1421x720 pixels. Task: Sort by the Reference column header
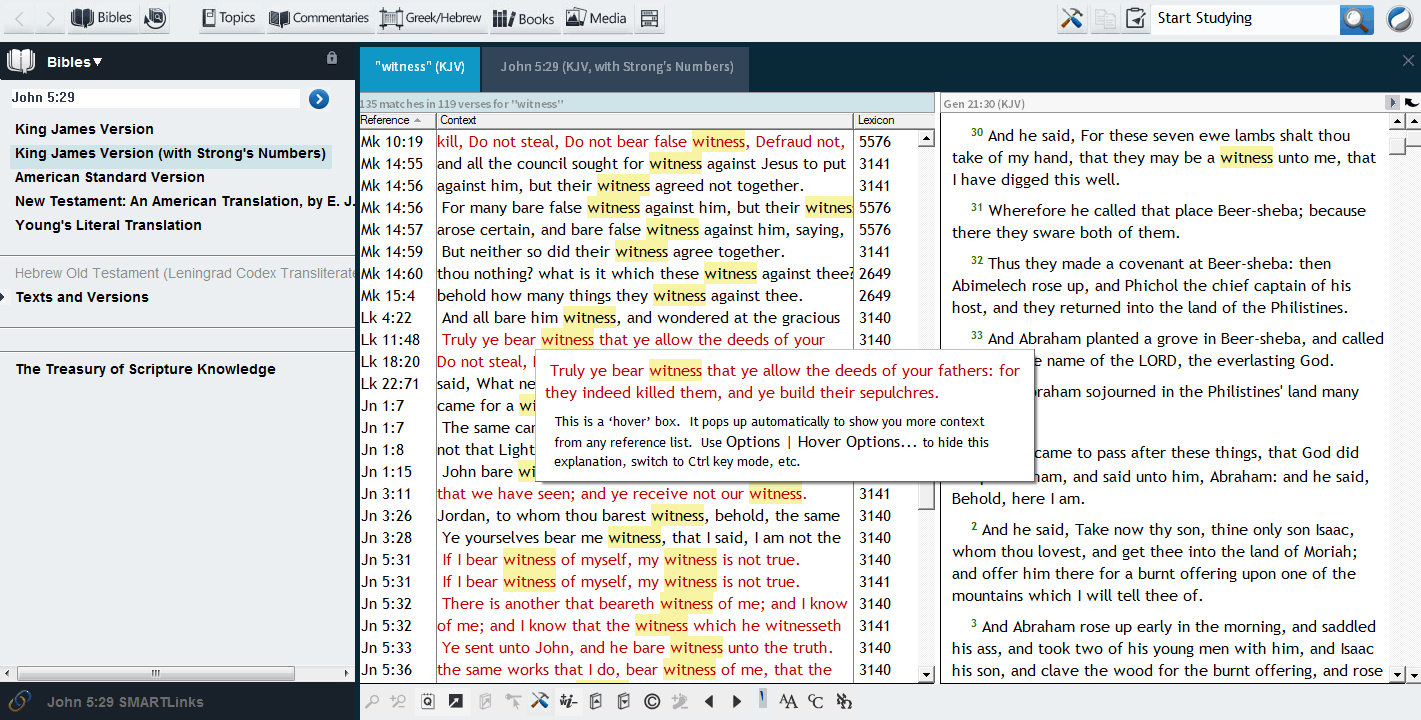pos(397,120)
